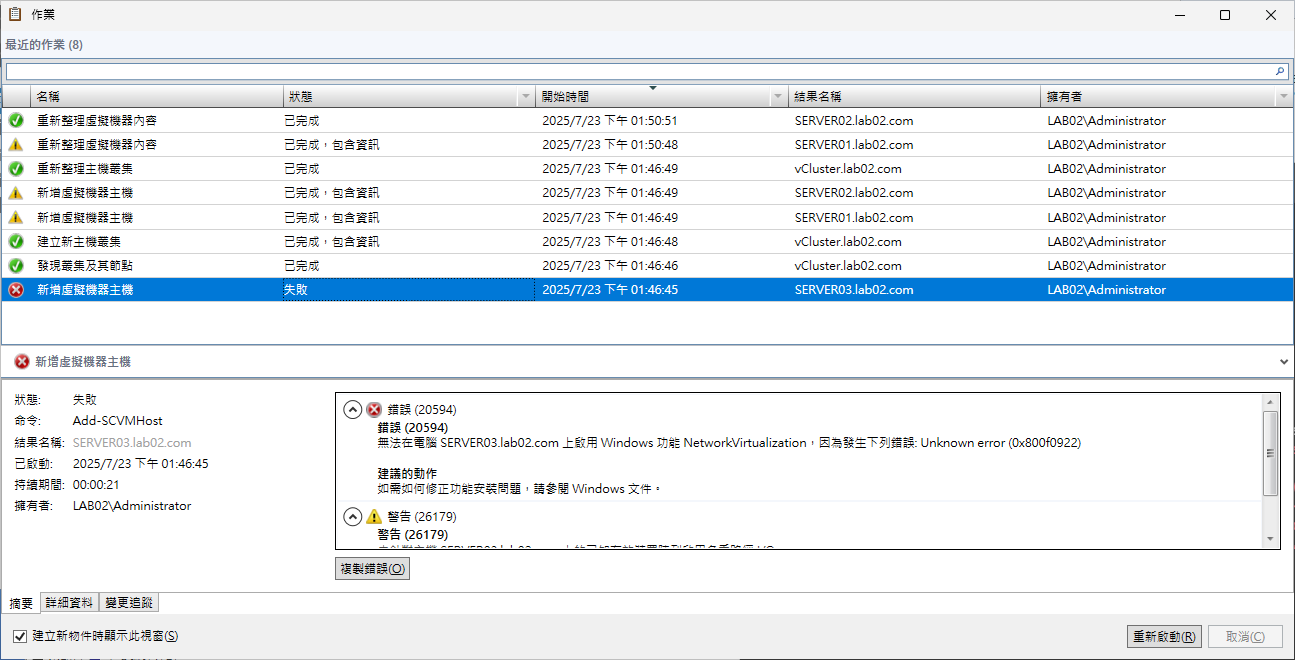Open the 狀態 column filter dropdown
The width and height of the screenshot is (1295, 660).
click(526, 97)
